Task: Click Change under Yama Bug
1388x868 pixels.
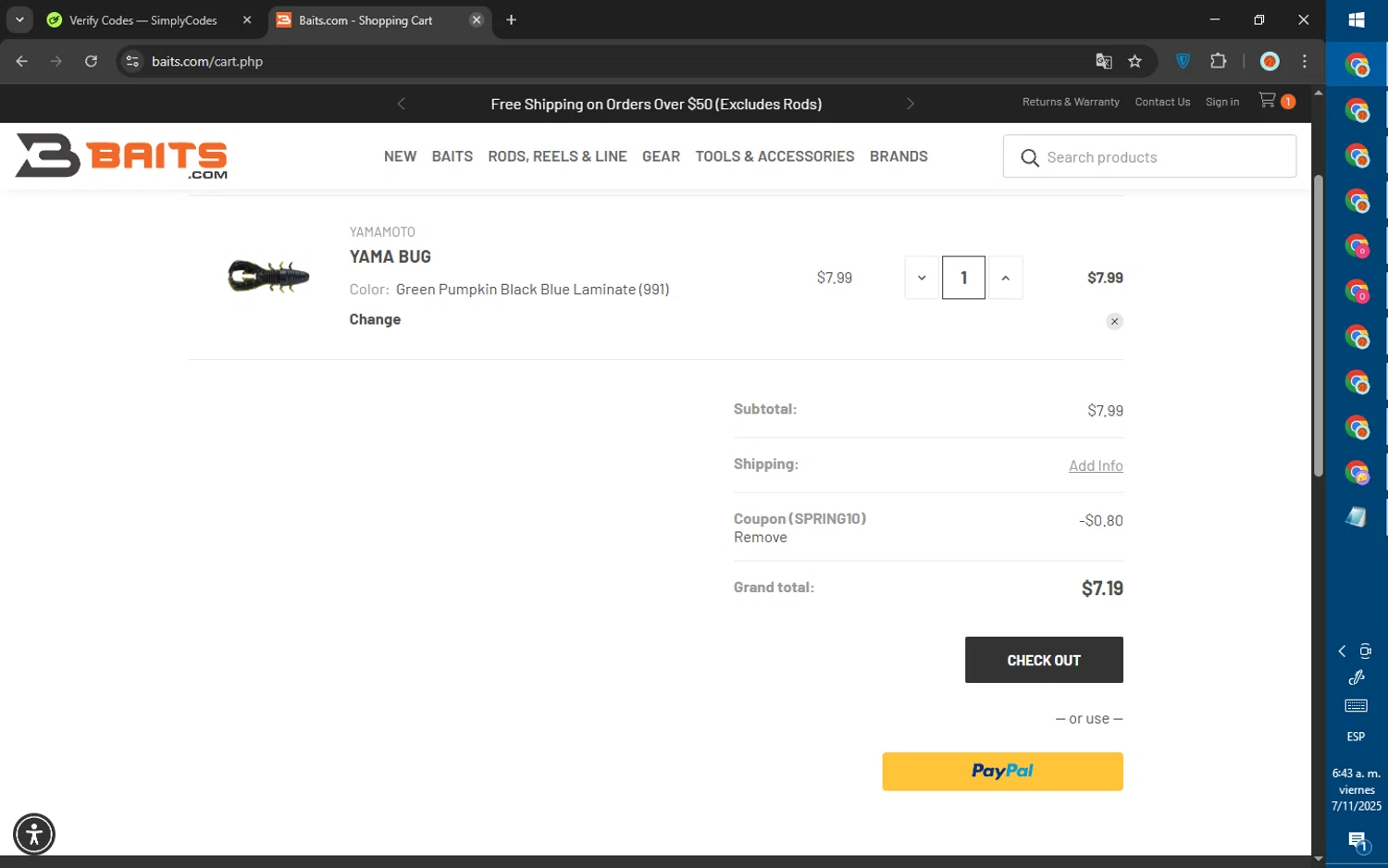Action: pyautogui.click(x=375, y=319)
